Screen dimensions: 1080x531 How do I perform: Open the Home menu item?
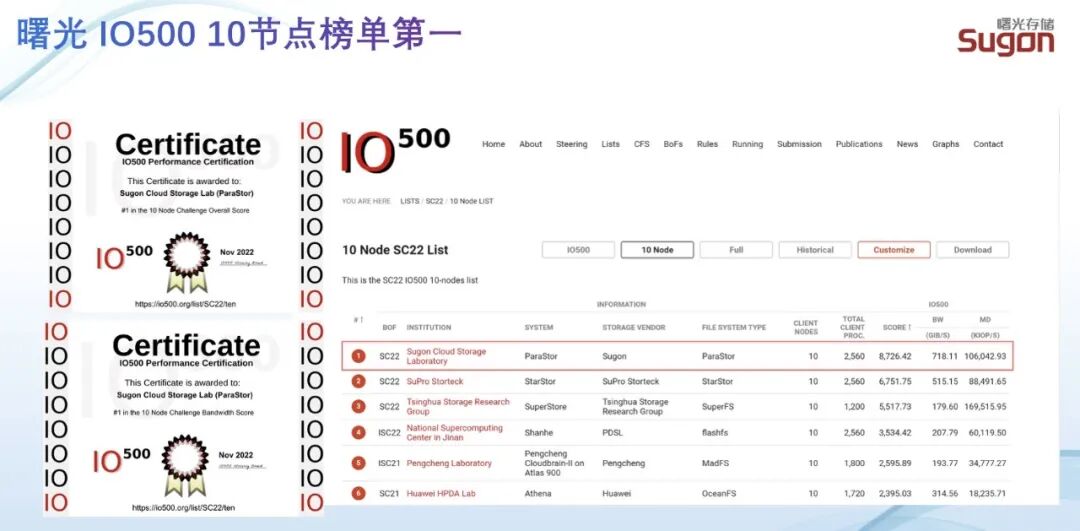point(493,144)
